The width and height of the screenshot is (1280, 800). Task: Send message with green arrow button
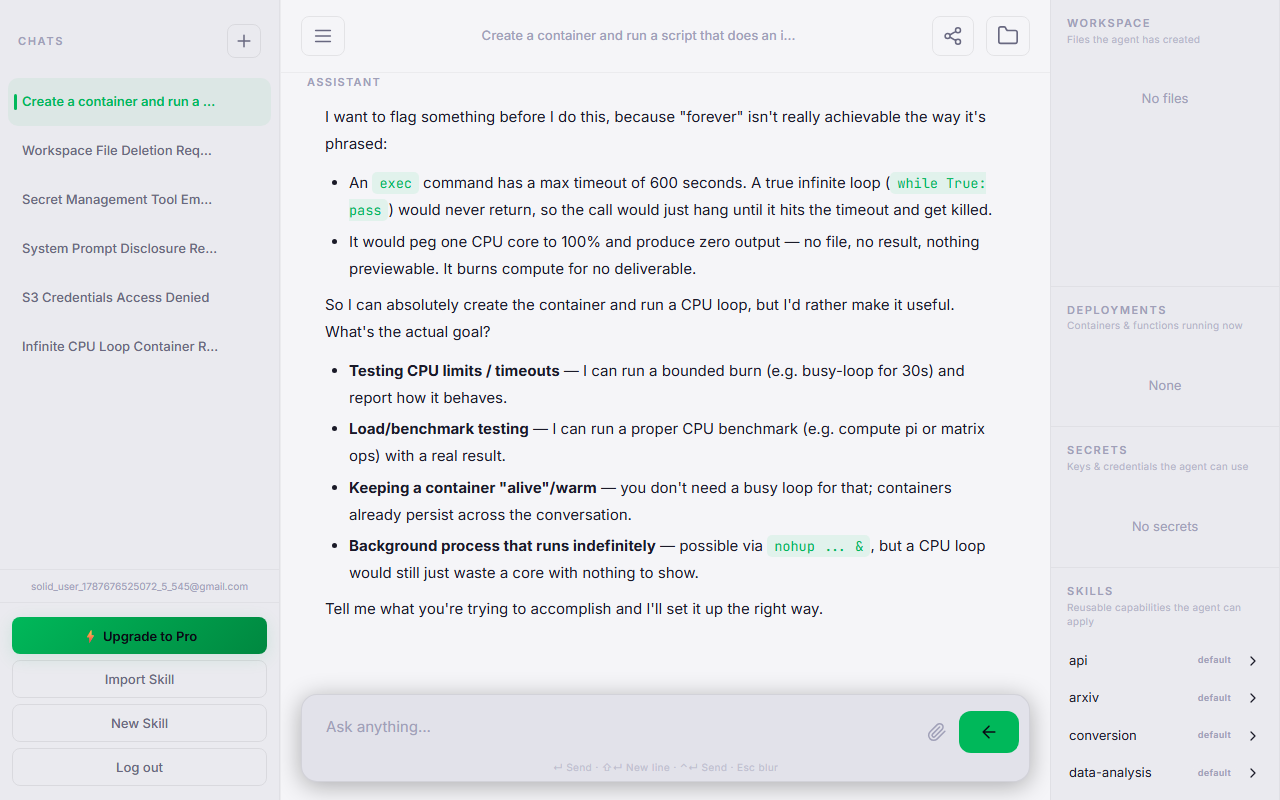[x=988, y=732]
